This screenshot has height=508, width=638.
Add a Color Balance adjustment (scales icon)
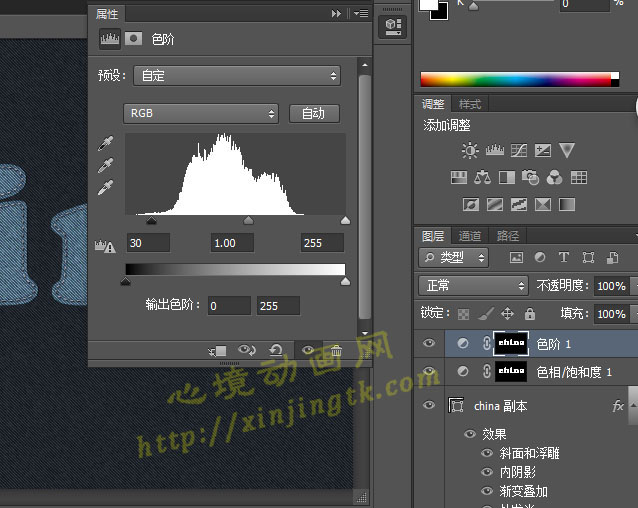pyautogui.click(x=483, y=178)
